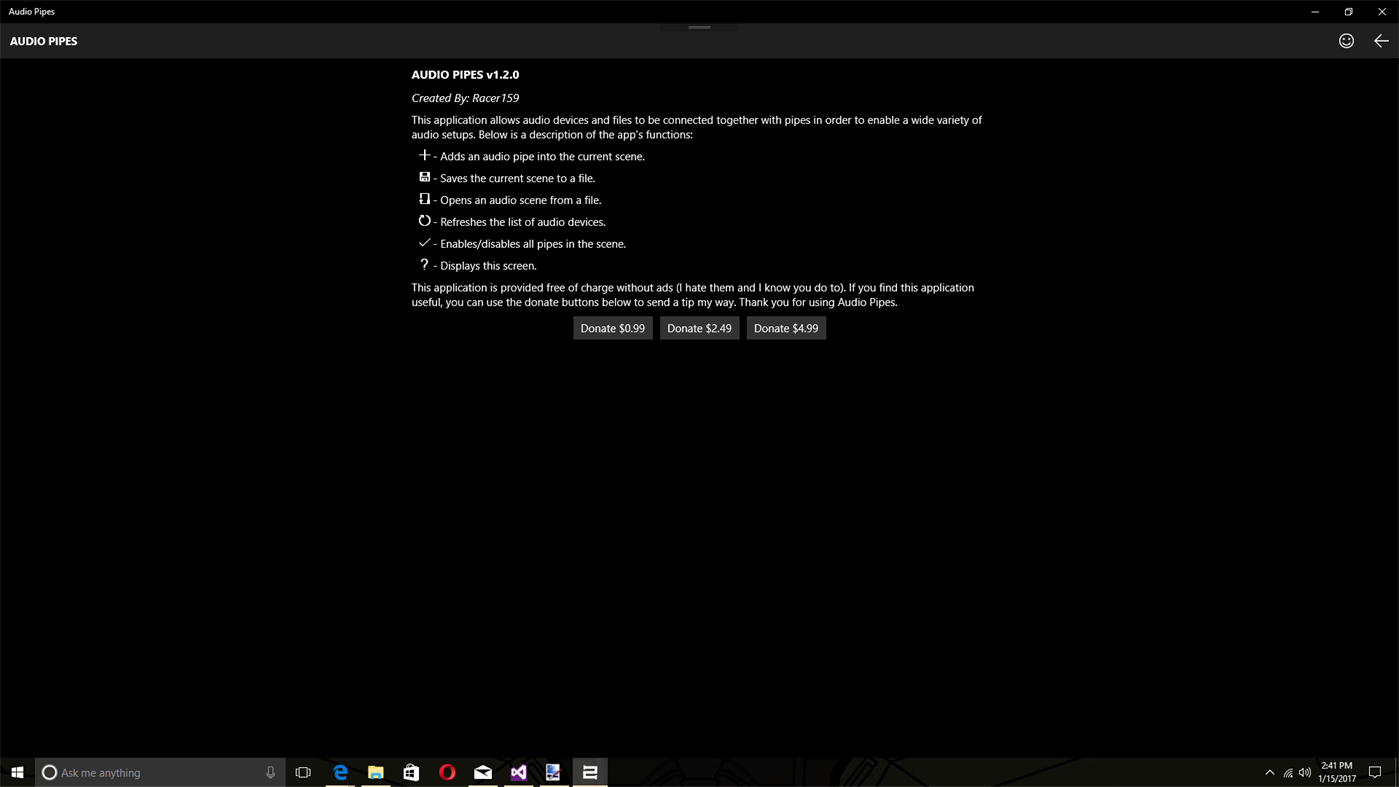Activate Cortana voice input with the microphone
1399x787 pixels.
[269, 771]
